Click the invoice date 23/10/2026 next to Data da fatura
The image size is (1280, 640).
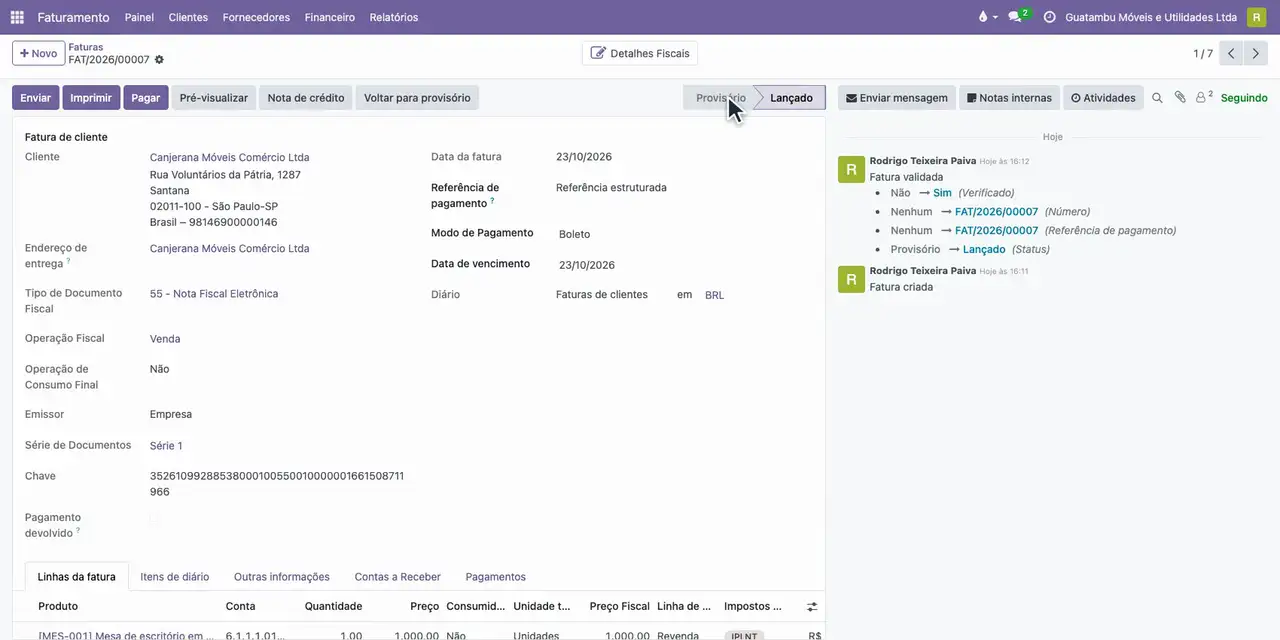coord(584,157)
